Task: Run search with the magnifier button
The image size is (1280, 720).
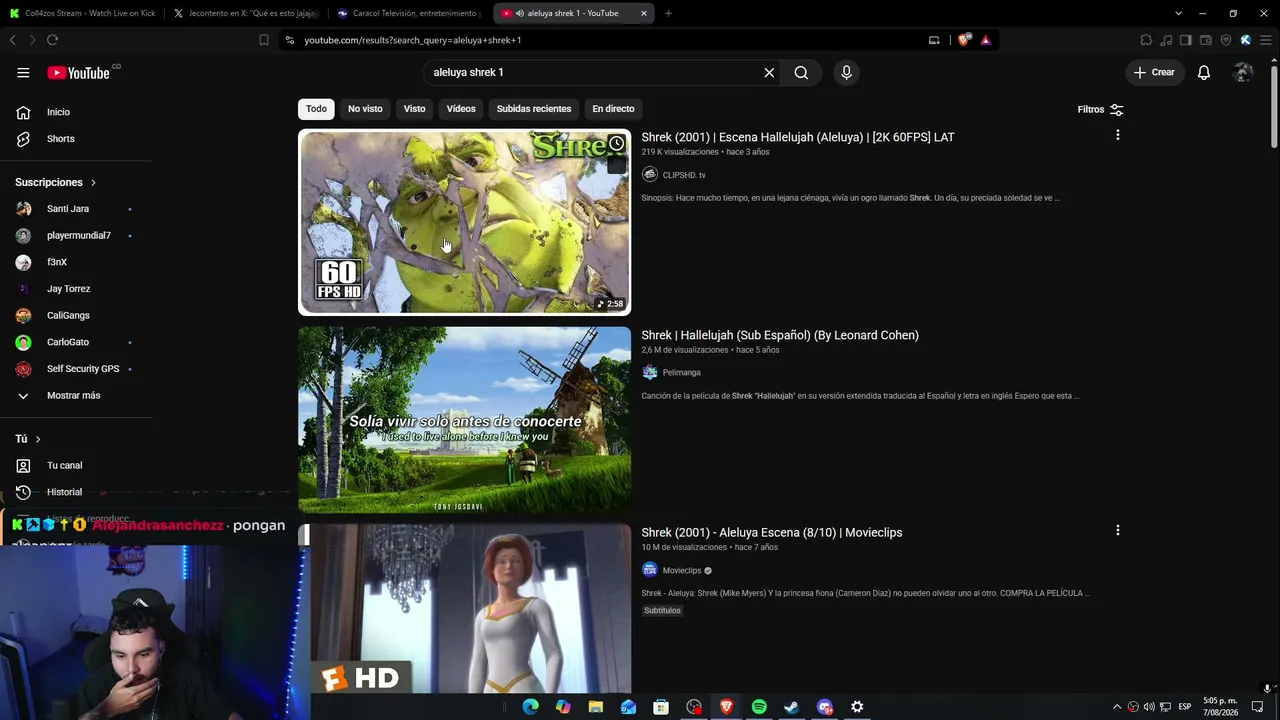Action: pos(801,72)
